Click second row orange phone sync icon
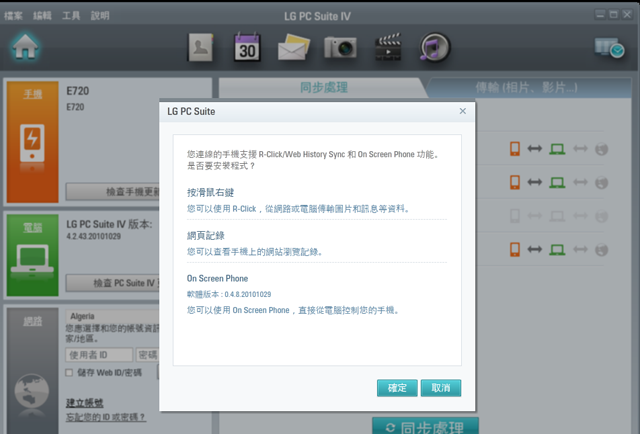 click(x=515, y=182)
